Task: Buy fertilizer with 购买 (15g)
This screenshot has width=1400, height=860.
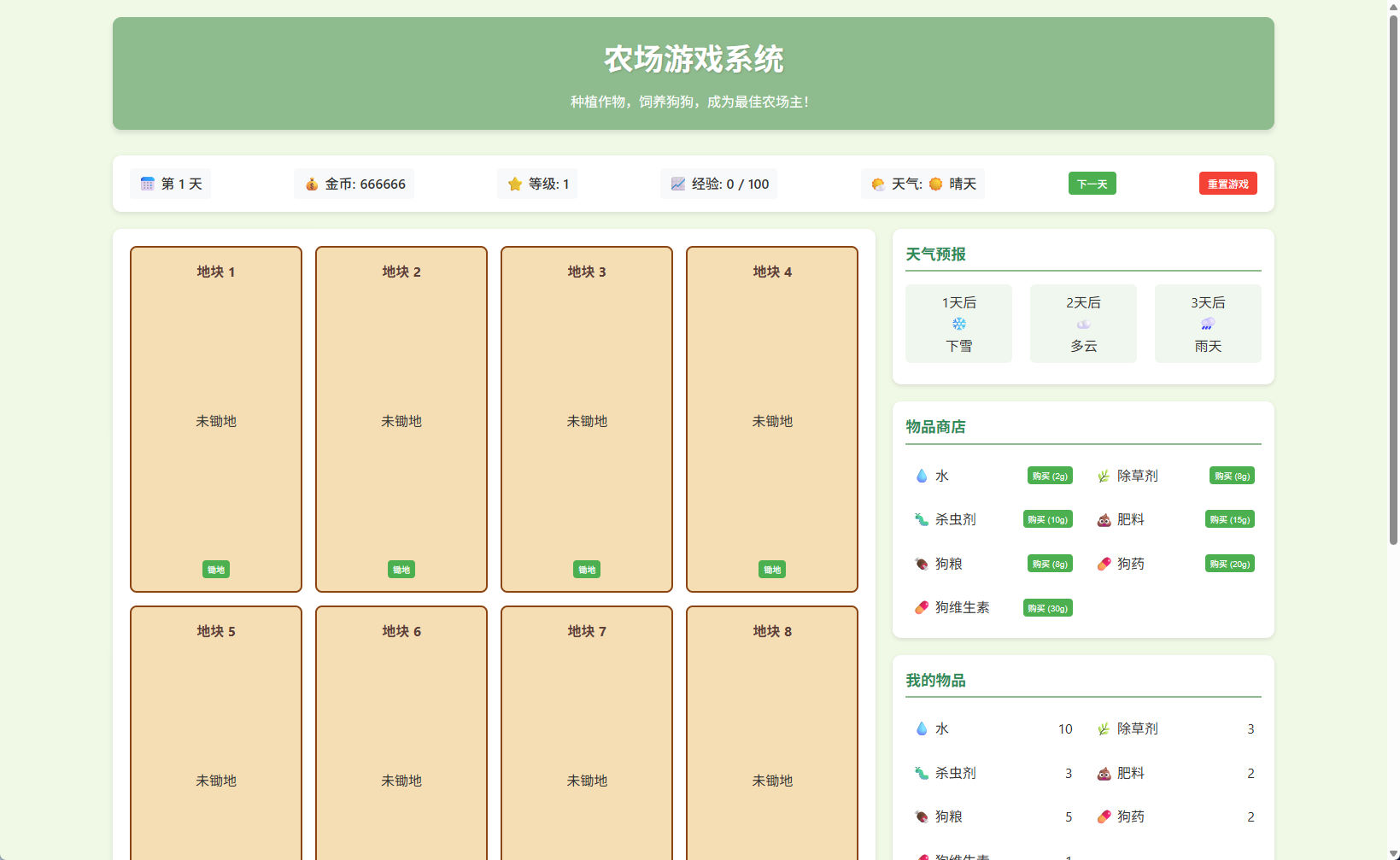Action: 1230,519
